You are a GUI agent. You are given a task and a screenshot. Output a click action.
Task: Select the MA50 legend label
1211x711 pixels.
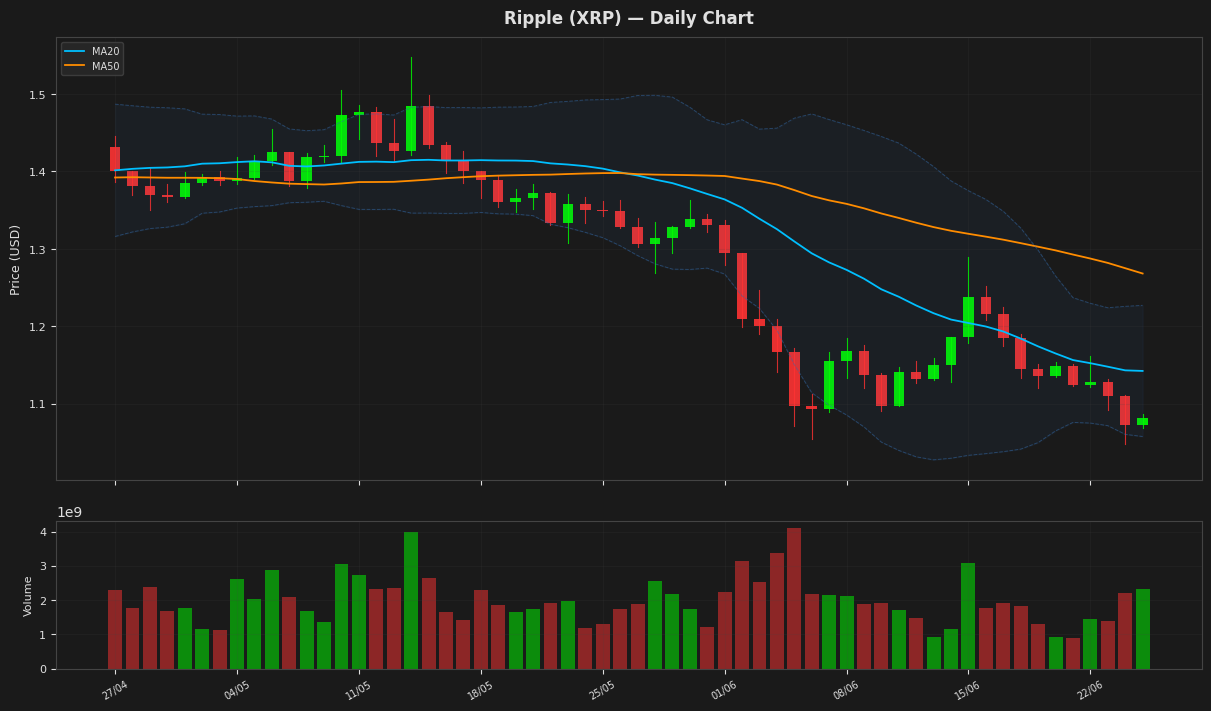[x=105, y=67]
